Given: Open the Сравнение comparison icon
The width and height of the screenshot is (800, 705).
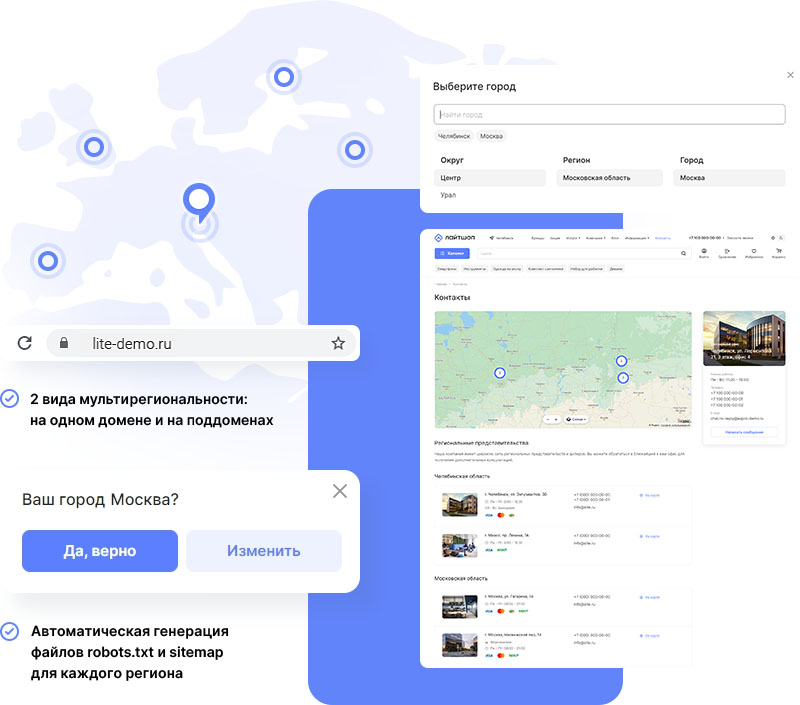Looking at the screenshot, I should coord(729,250).
